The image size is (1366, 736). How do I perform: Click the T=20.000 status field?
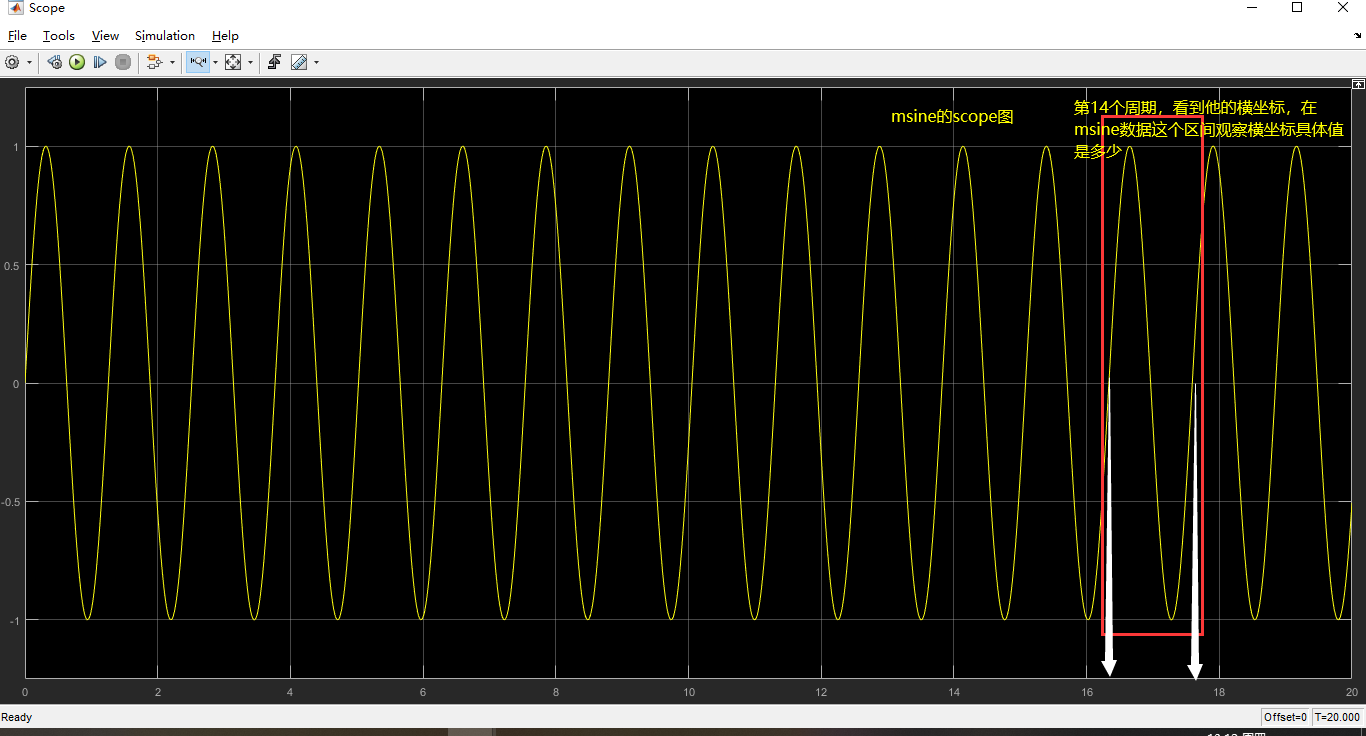1337,717
